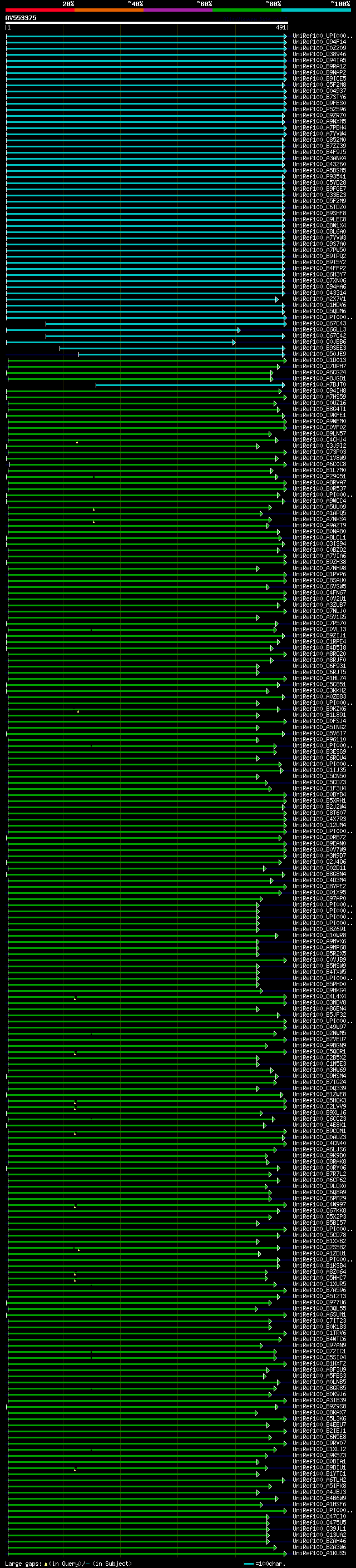Click hit label UniRef100_O04937
The height and width of the screenshot is (1568, 356).
click(319, 91)
